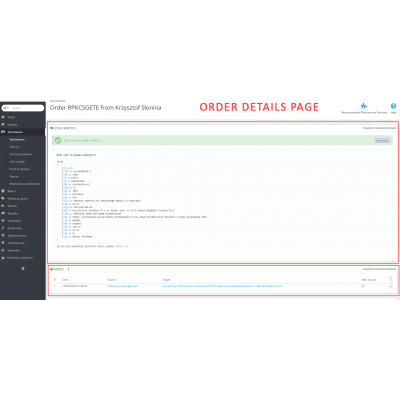This screenshot has height=400, width=400.
Task: Click the Administracja gear icon in sidebar
Action: (3, 243)
